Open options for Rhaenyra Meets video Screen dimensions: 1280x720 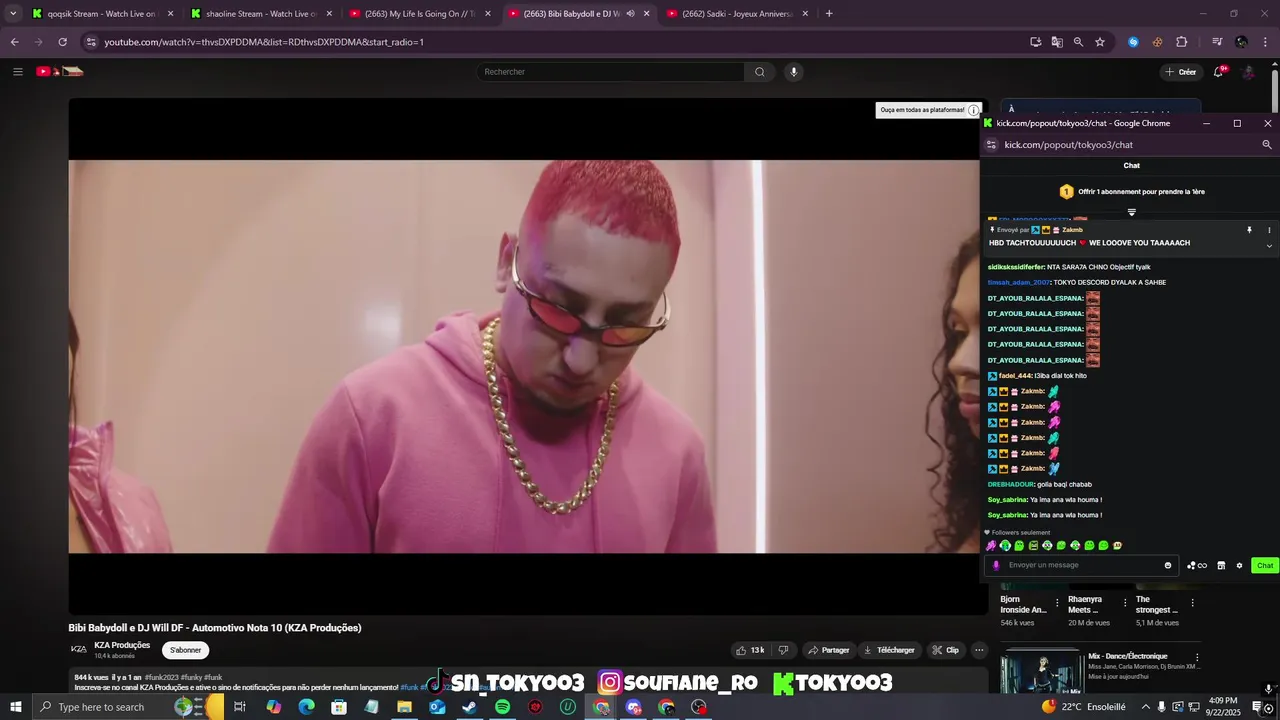pyautogui.click(x=1125, y=603)
